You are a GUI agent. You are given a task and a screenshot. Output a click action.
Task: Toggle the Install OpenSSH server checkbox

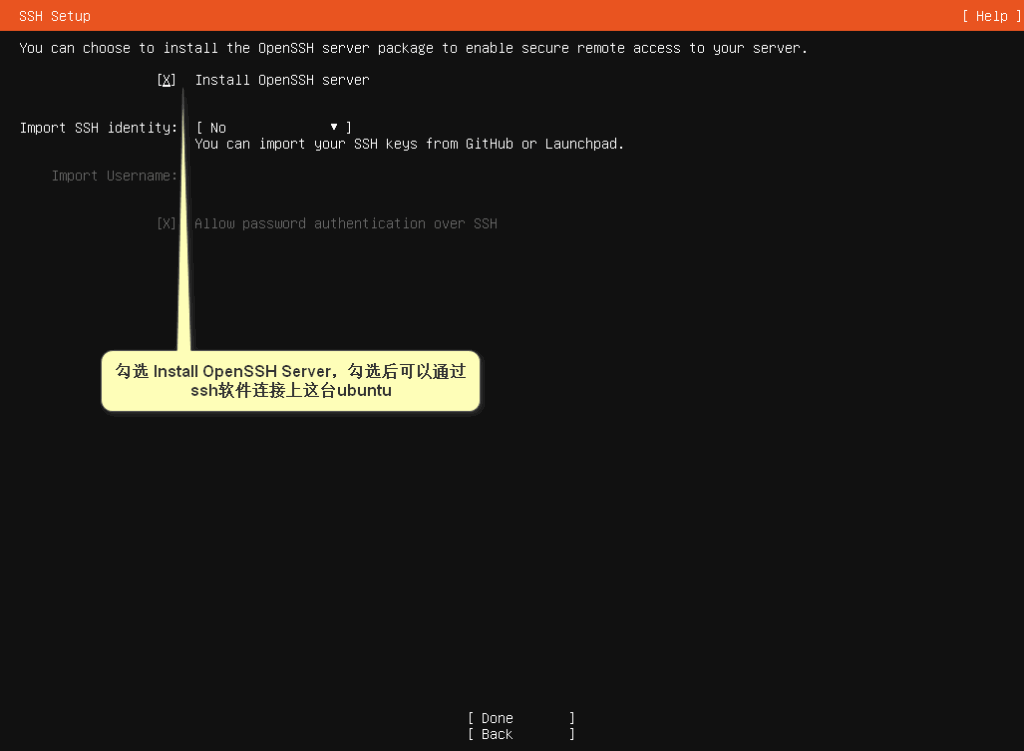(x=166, y=80)
